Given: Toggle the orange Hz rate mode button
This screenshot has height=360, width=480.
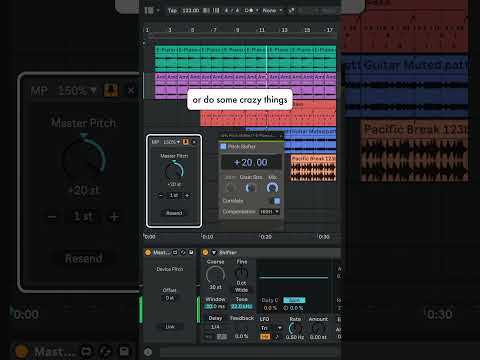Looking at the screenshot, I should pos(265,337).
